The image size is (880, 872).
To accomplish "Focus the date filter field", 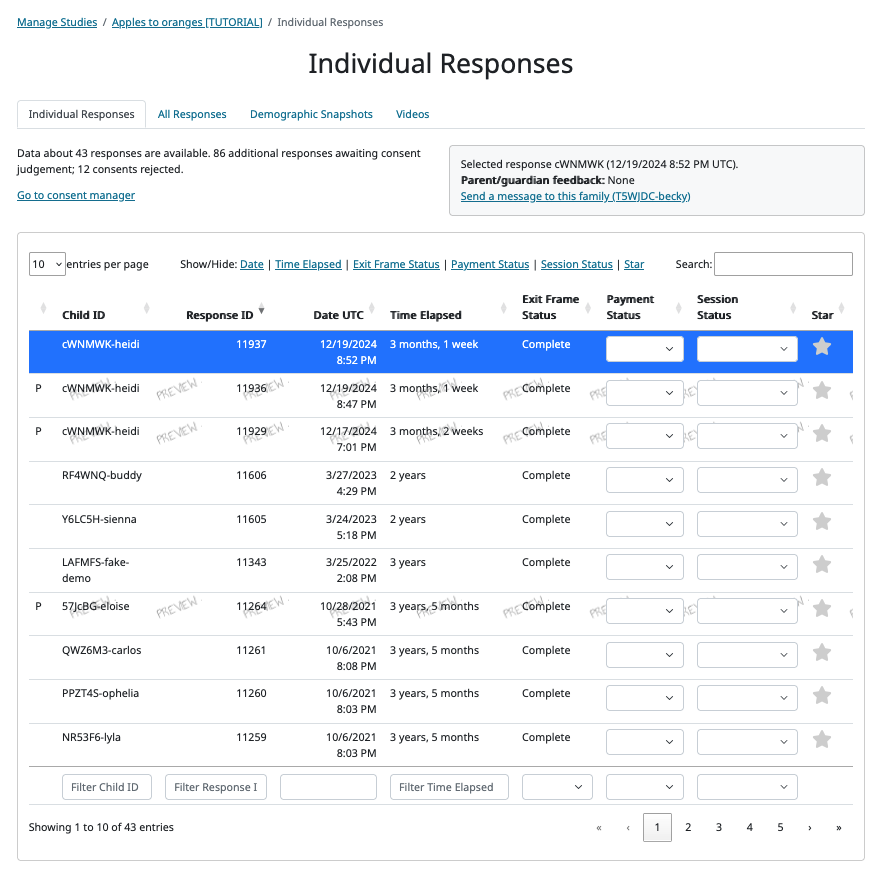I will point(328,787).
